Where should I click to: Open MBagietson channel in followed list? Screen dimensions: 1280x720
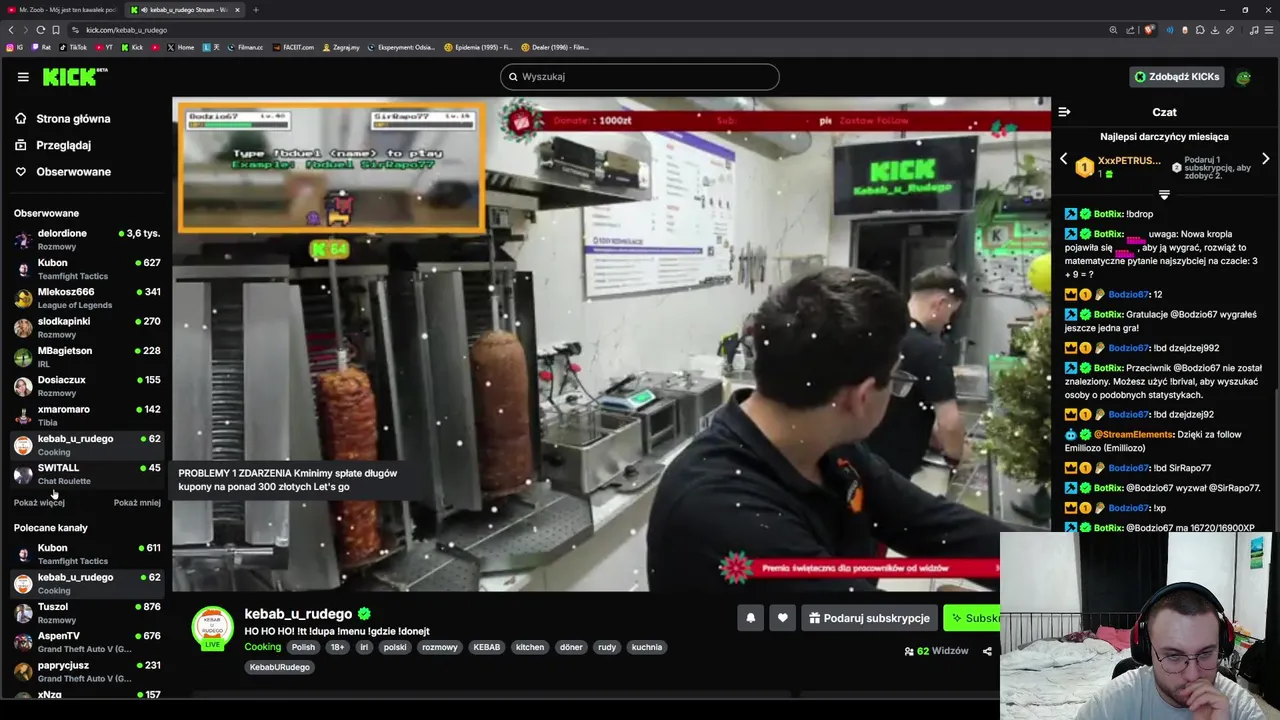pyautogui.click(x=87, y=356)
